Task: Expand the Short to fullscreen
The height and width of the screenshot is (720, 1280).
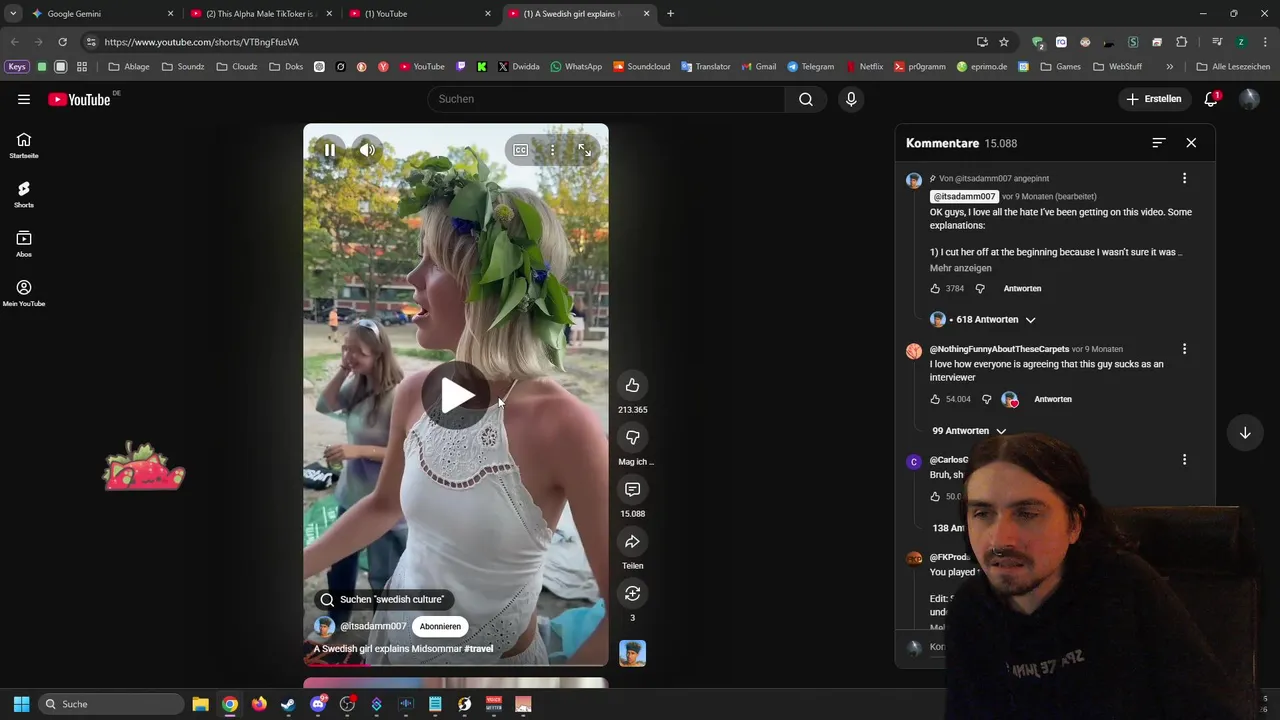Action: coord(585,150)
